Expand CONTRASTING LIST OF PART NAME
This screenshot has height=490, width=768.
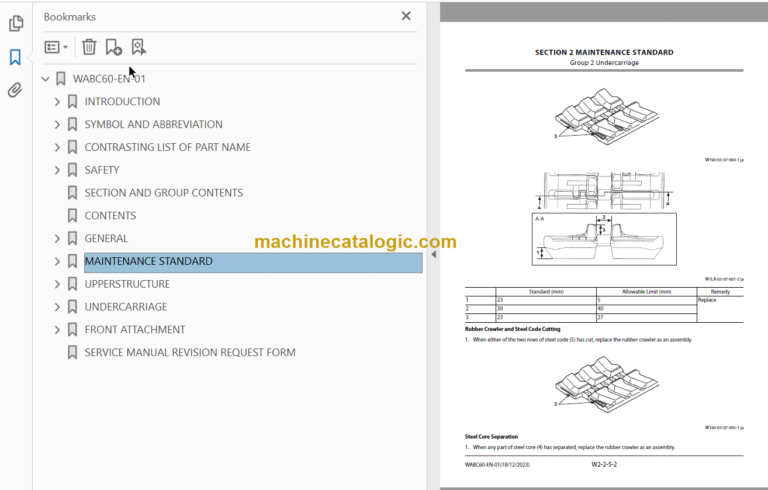[x=57, y=147]
